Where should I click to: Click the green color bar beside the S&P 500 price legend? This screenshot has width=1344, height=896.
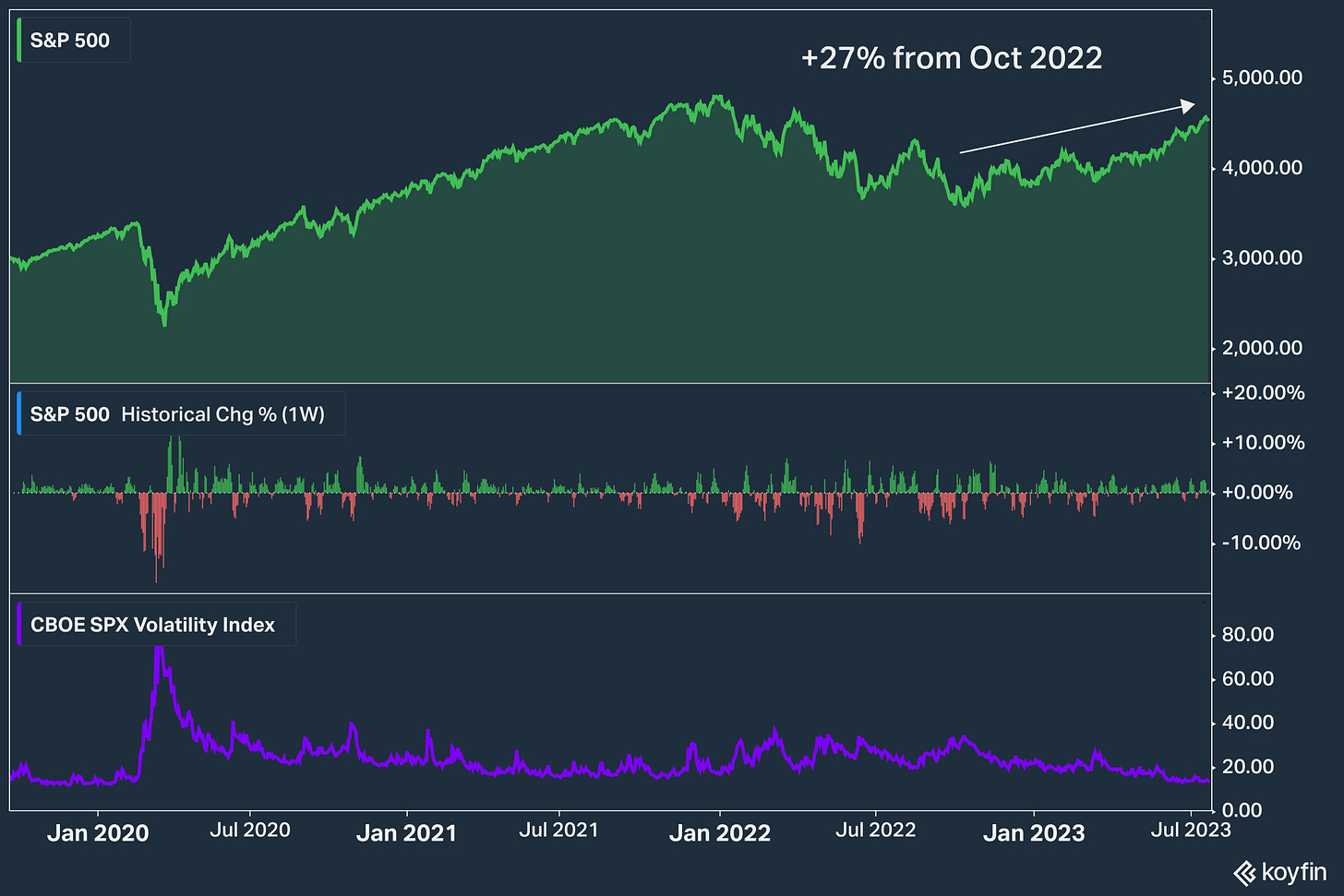coord(19,41)
